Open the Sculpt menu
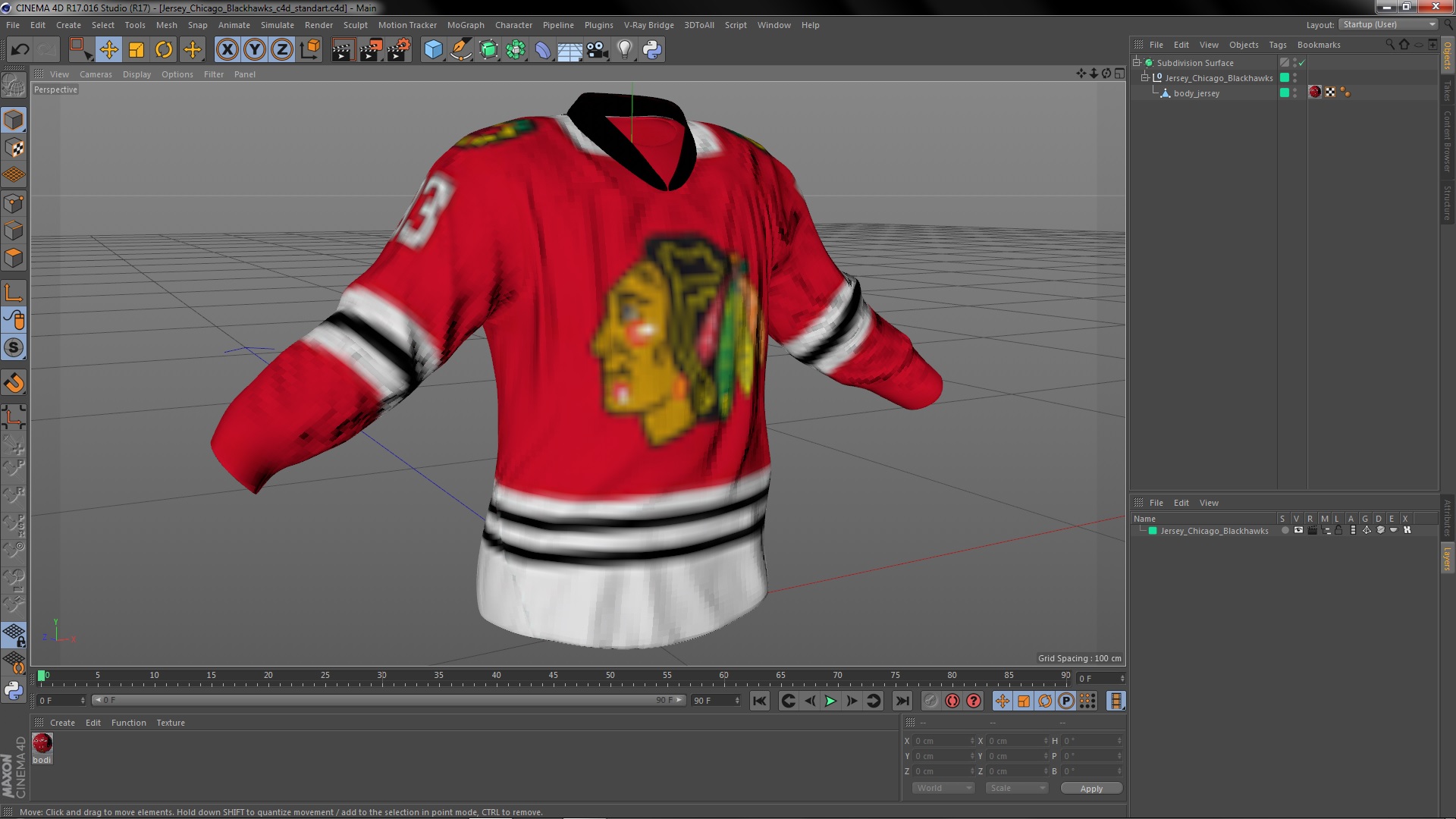This screenshot has height=819, width=1456. click(x=355, y=25)
